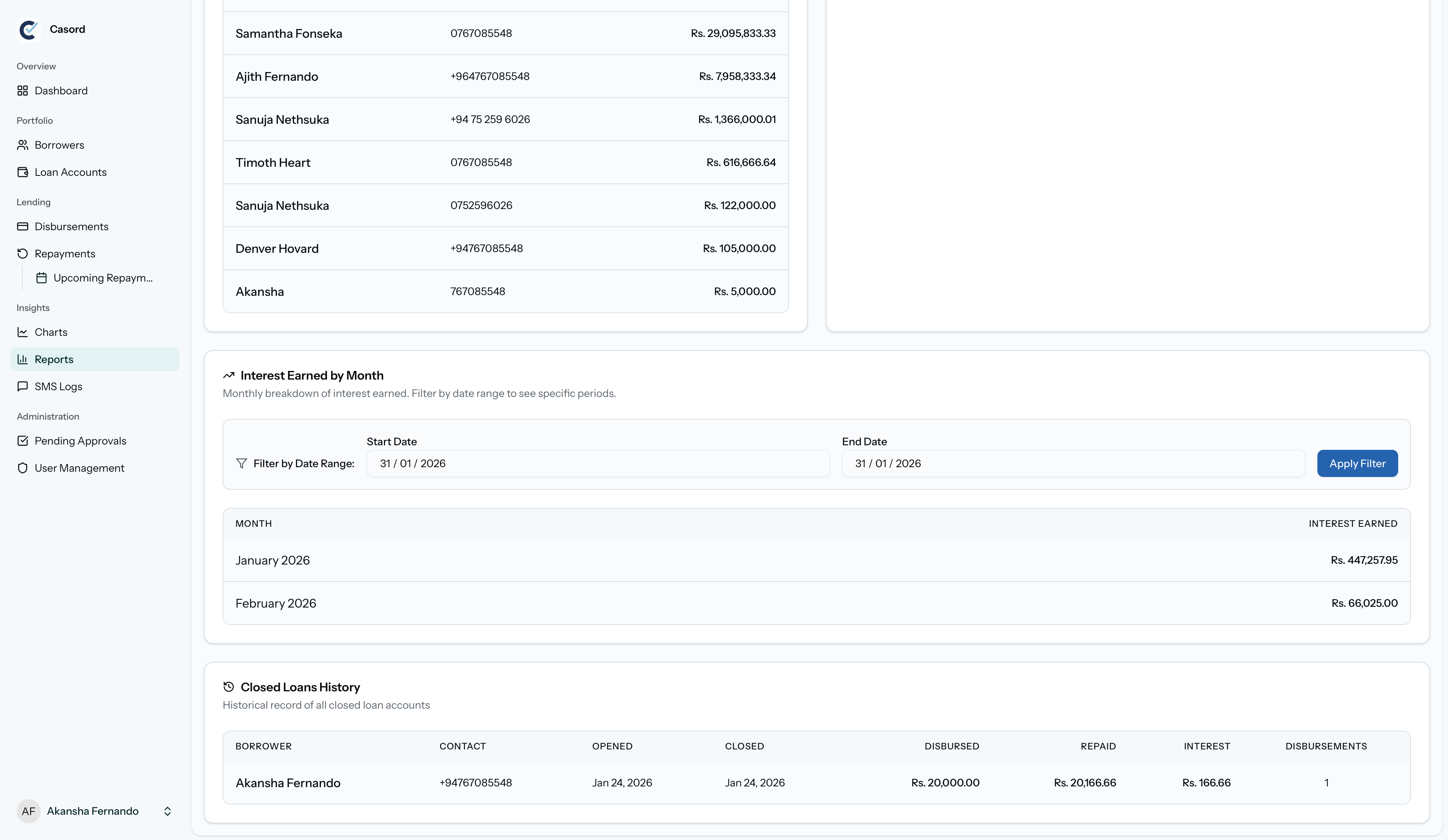The image size is (1448, 840).
Task: Open Upcoming Repayments submenu link
Action: (x=102, y=278)
